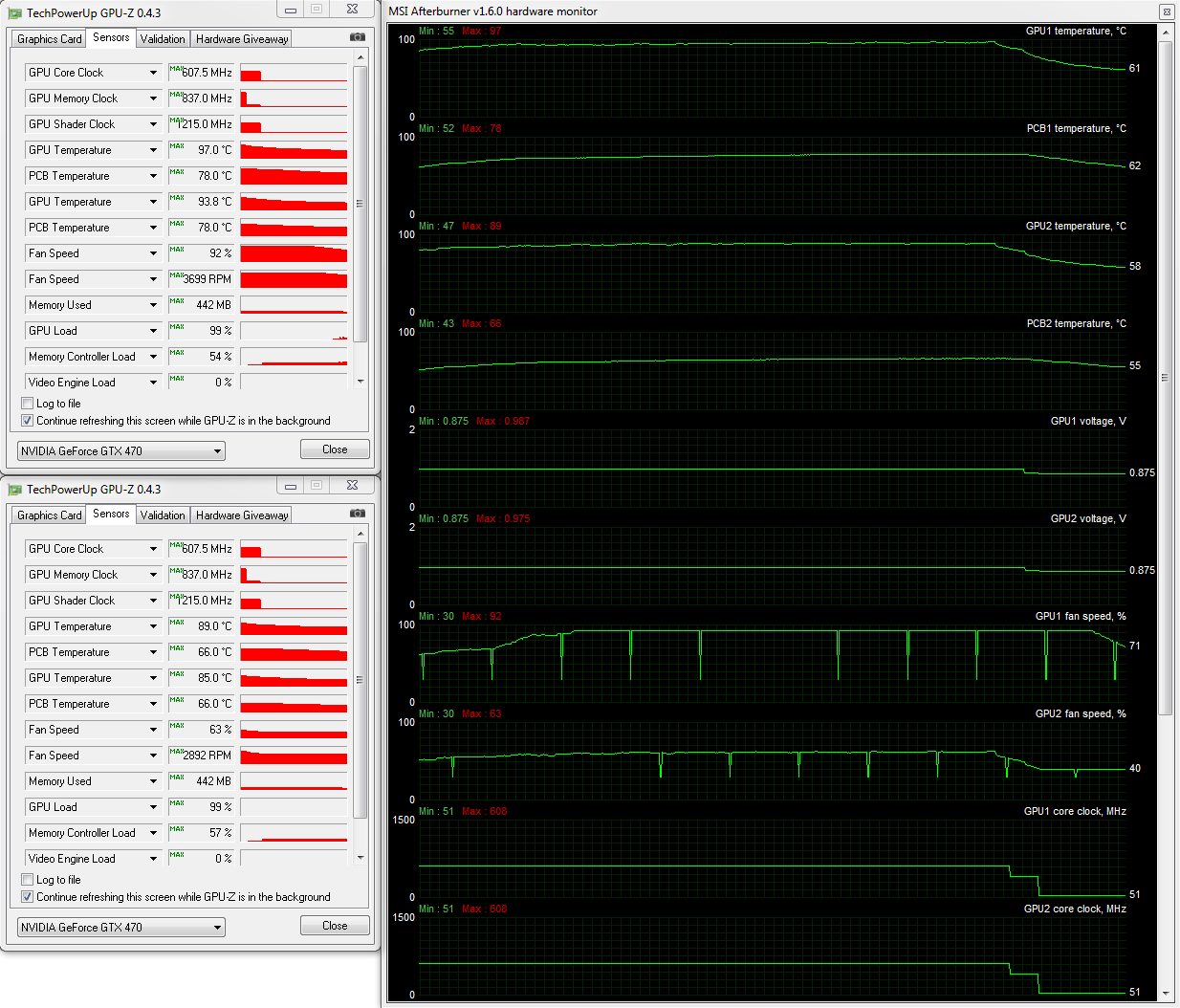The height and width of the screenshot is (1008, 1180).
Task: Click scroll-down arrow in top GPU-Z sensor list
Action: click(x=361, y=381)
